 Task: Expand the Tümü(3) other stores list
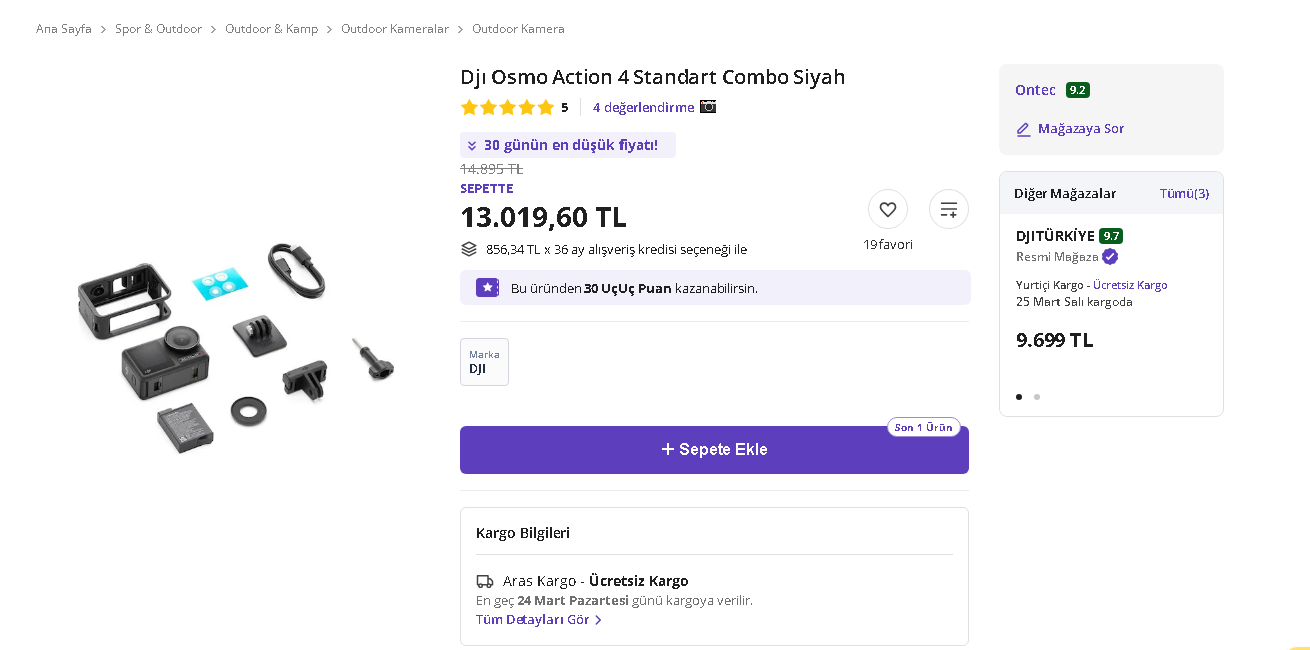click(1184, 194)
